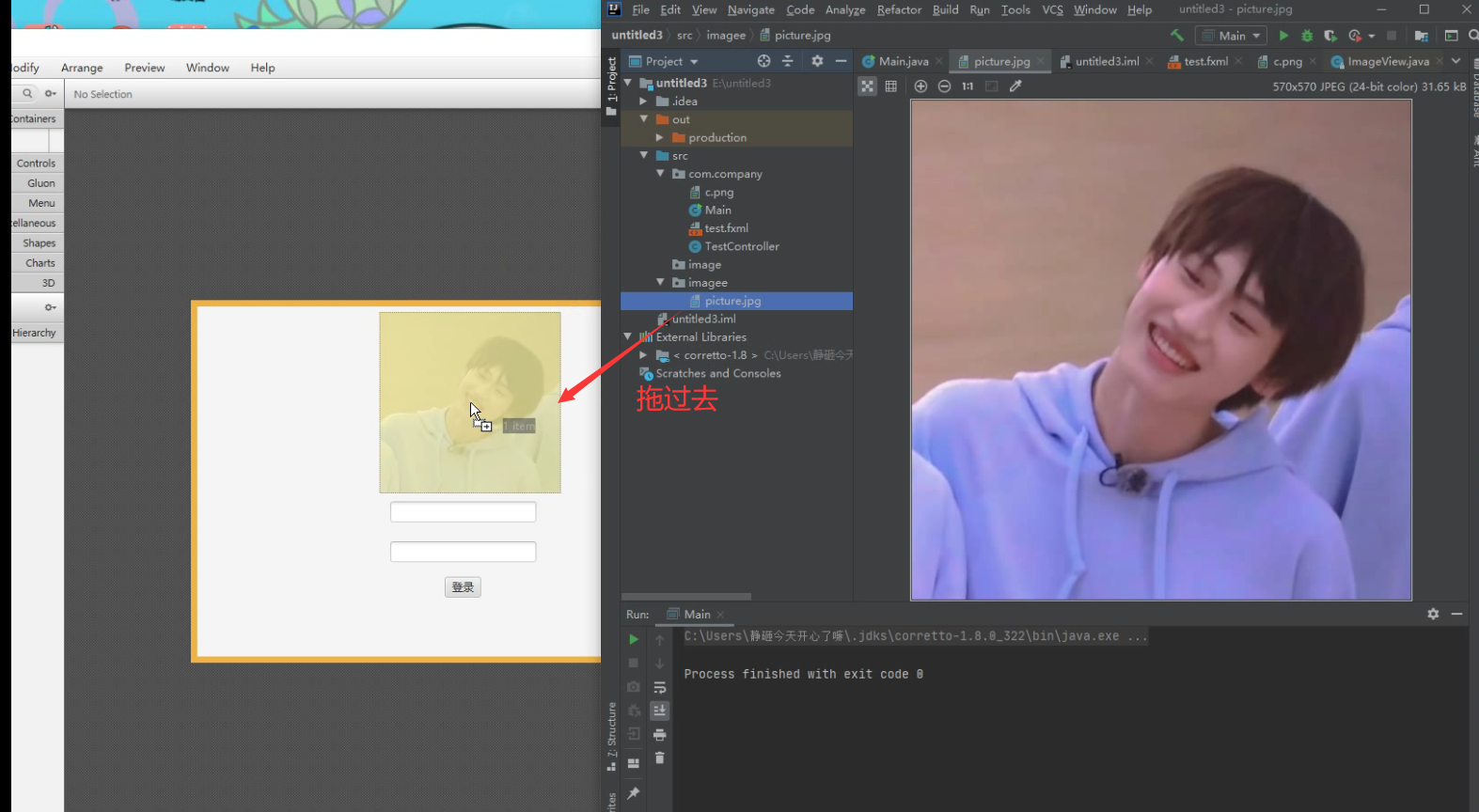Screen dimensions: 1479x812
Task: Click the debug bug icon in toolbar
Action: coord(1307,36)
